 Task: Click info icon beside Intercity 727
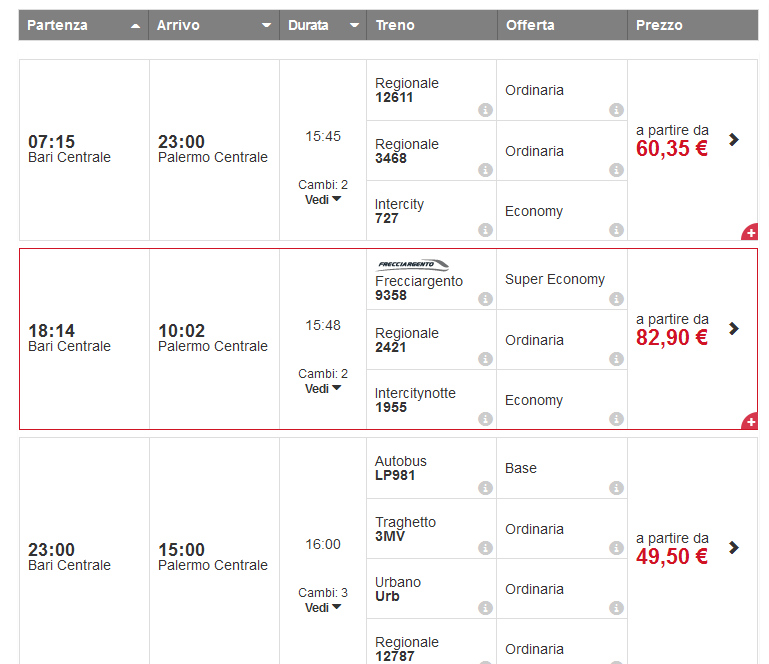485,230
